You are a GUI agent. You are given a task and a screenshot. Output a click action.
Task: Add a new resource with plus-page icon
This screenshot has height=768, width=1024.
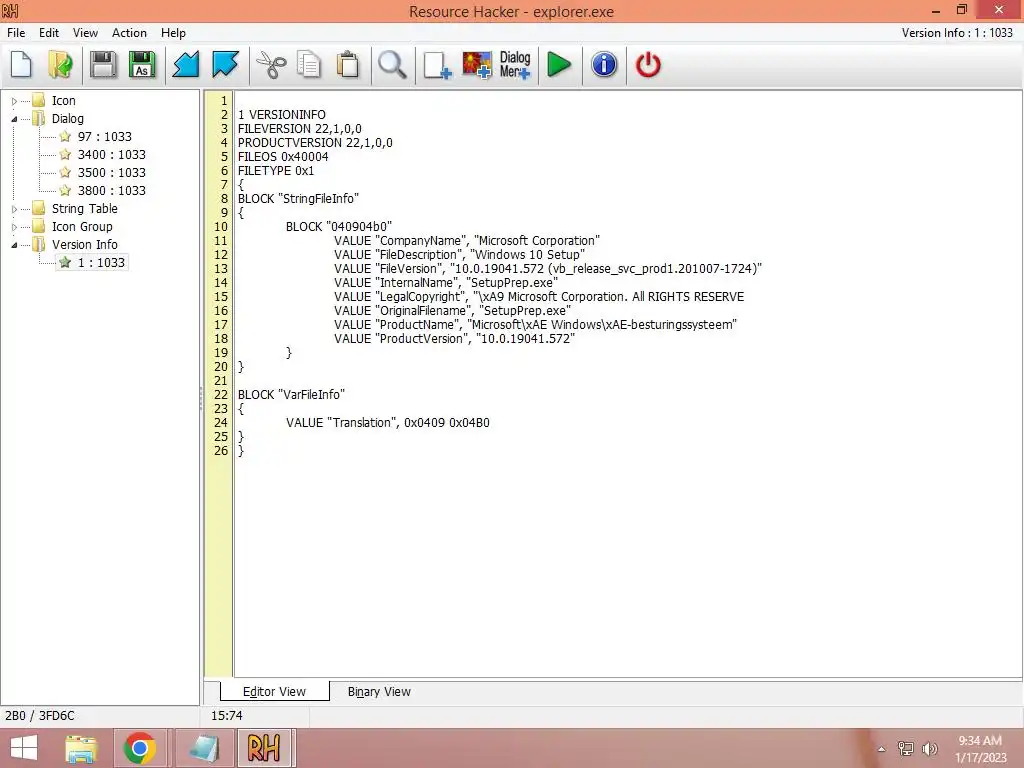click(437, 65)
